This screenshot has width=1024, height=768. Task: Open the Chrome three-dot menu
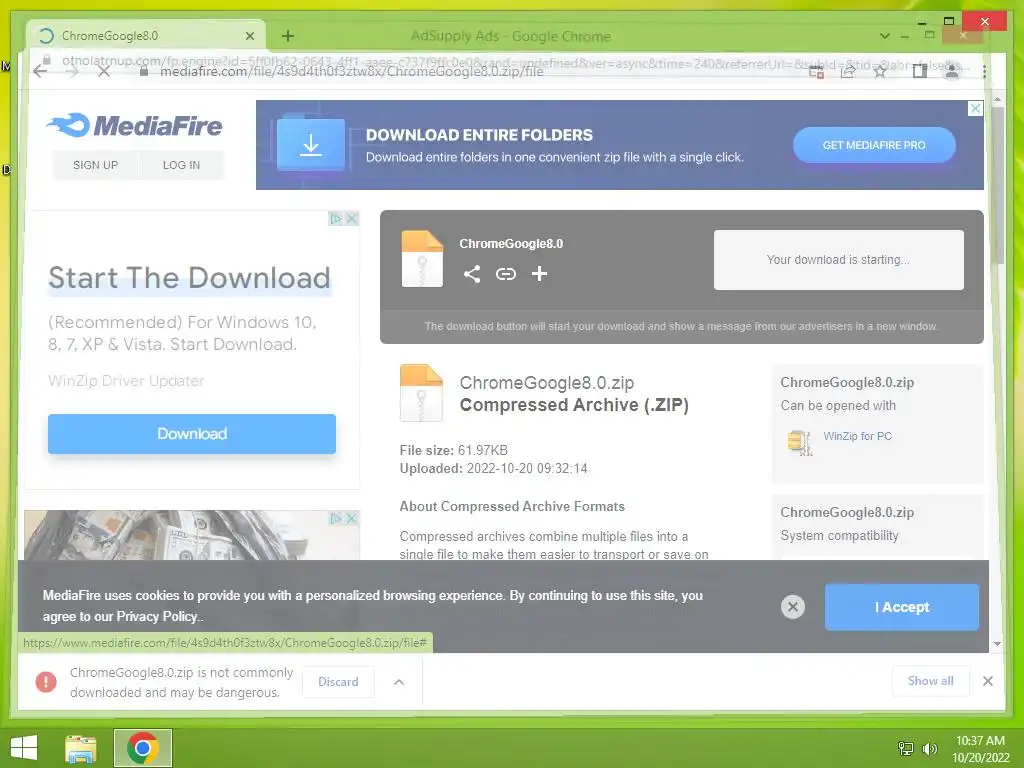coord(984,71)
